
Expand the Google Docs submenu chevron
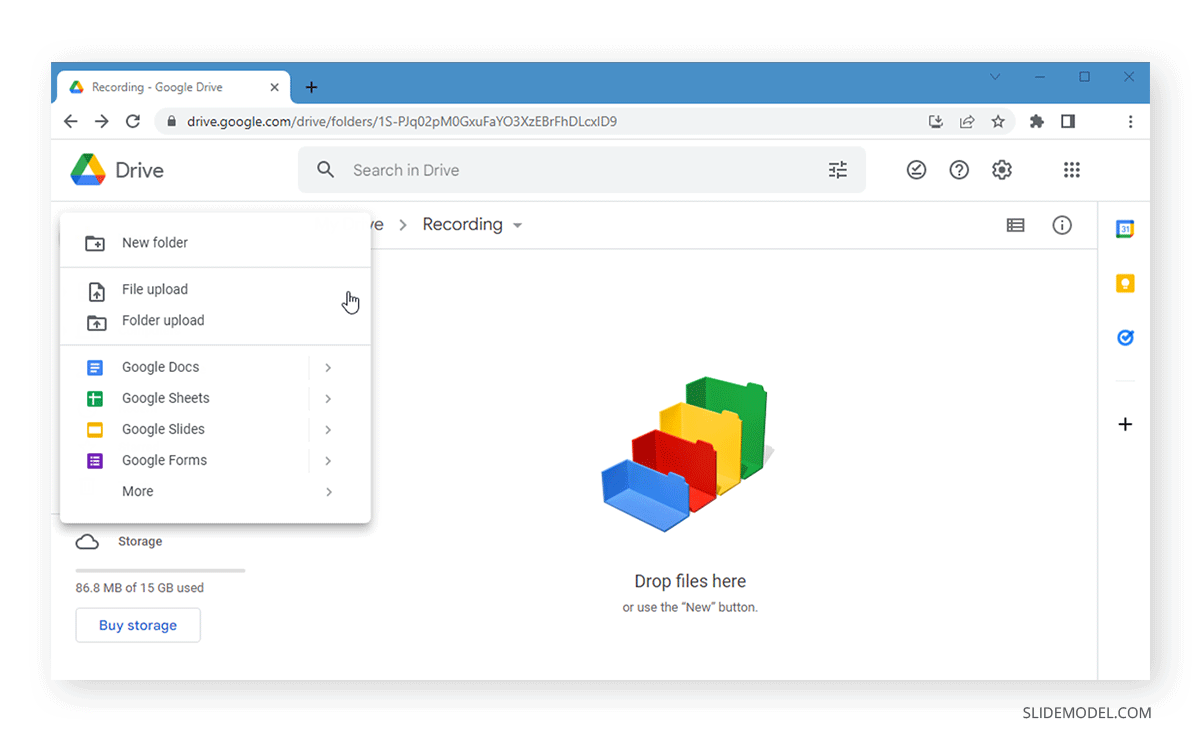[x=328, y=367]
